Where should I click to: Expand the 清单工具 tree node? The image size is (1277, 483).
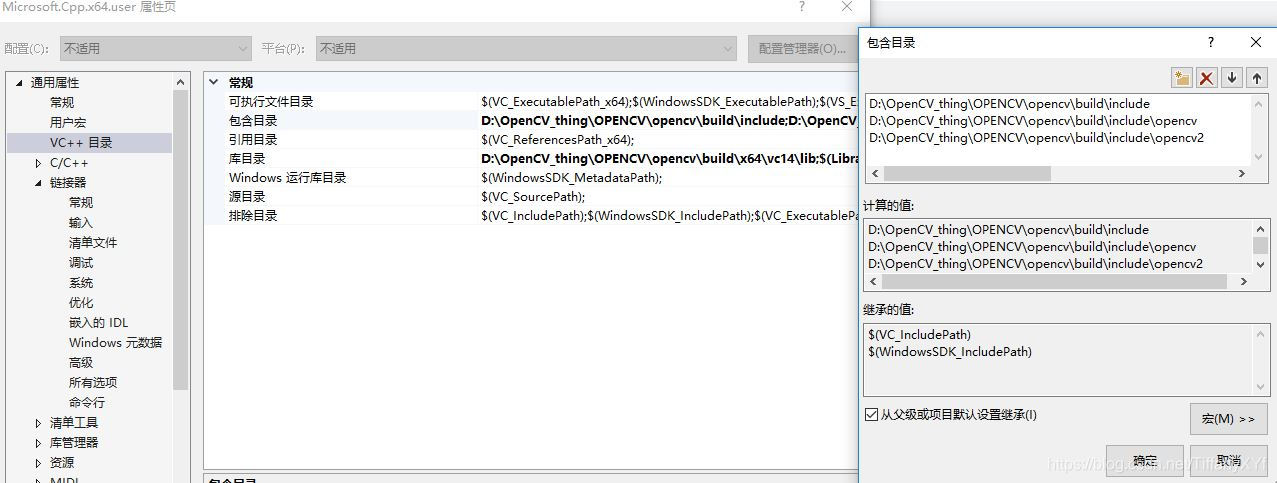(x=38, y=423)
